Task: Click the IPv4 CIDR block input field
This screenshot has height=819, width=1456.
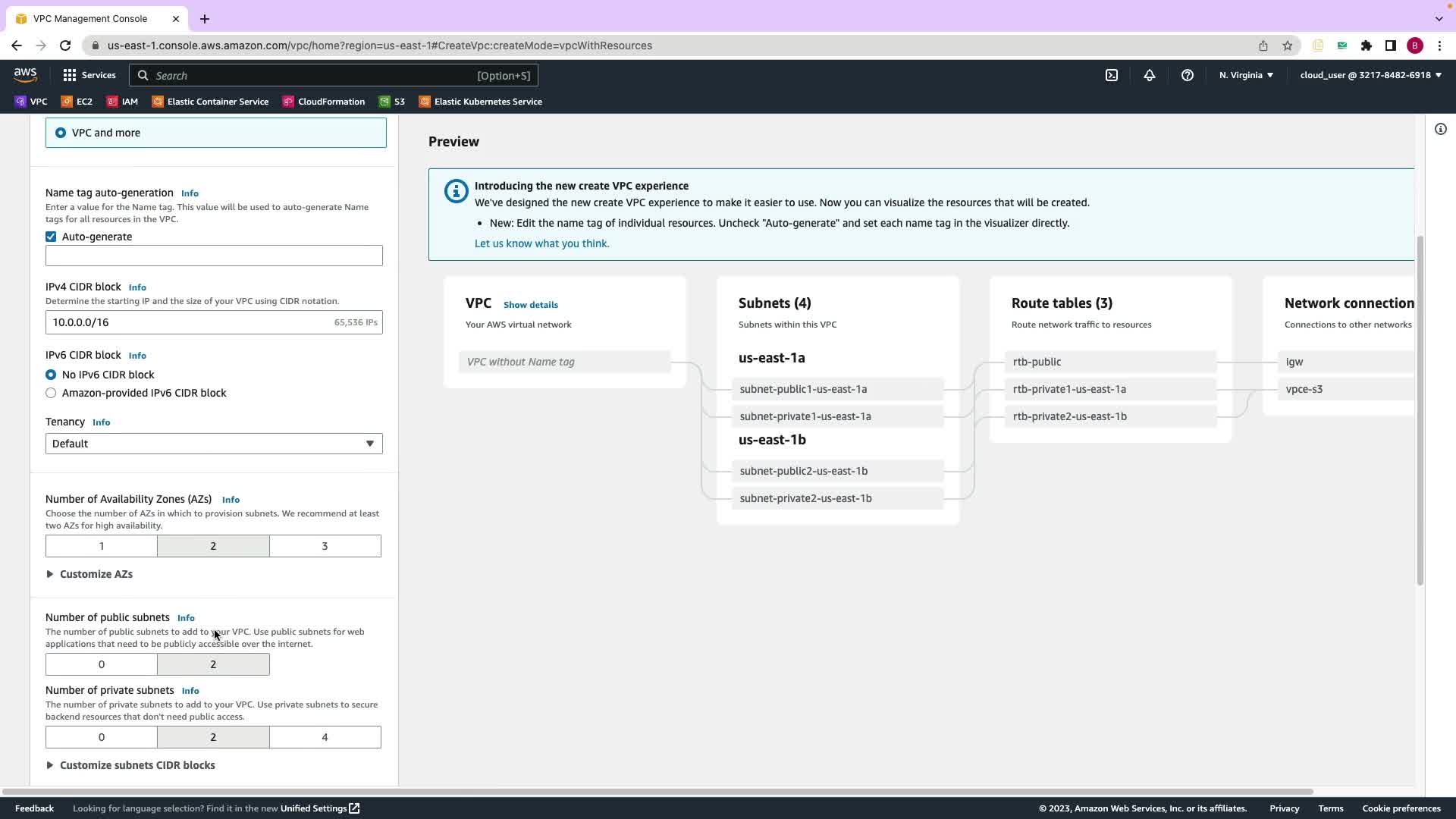Action: pos(190,322)
